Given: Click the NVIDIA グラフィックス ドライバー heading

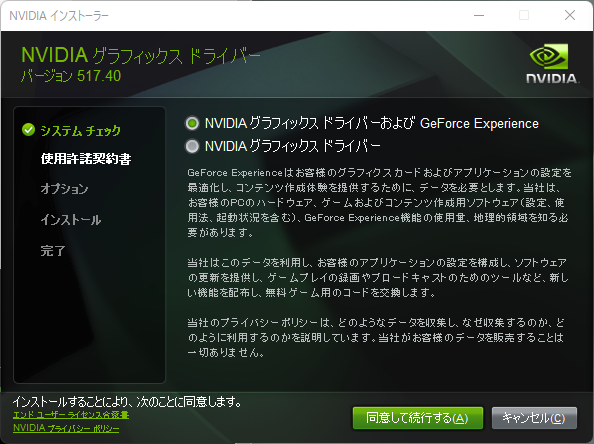Looking at the screenshot, I should pos(141,56).
